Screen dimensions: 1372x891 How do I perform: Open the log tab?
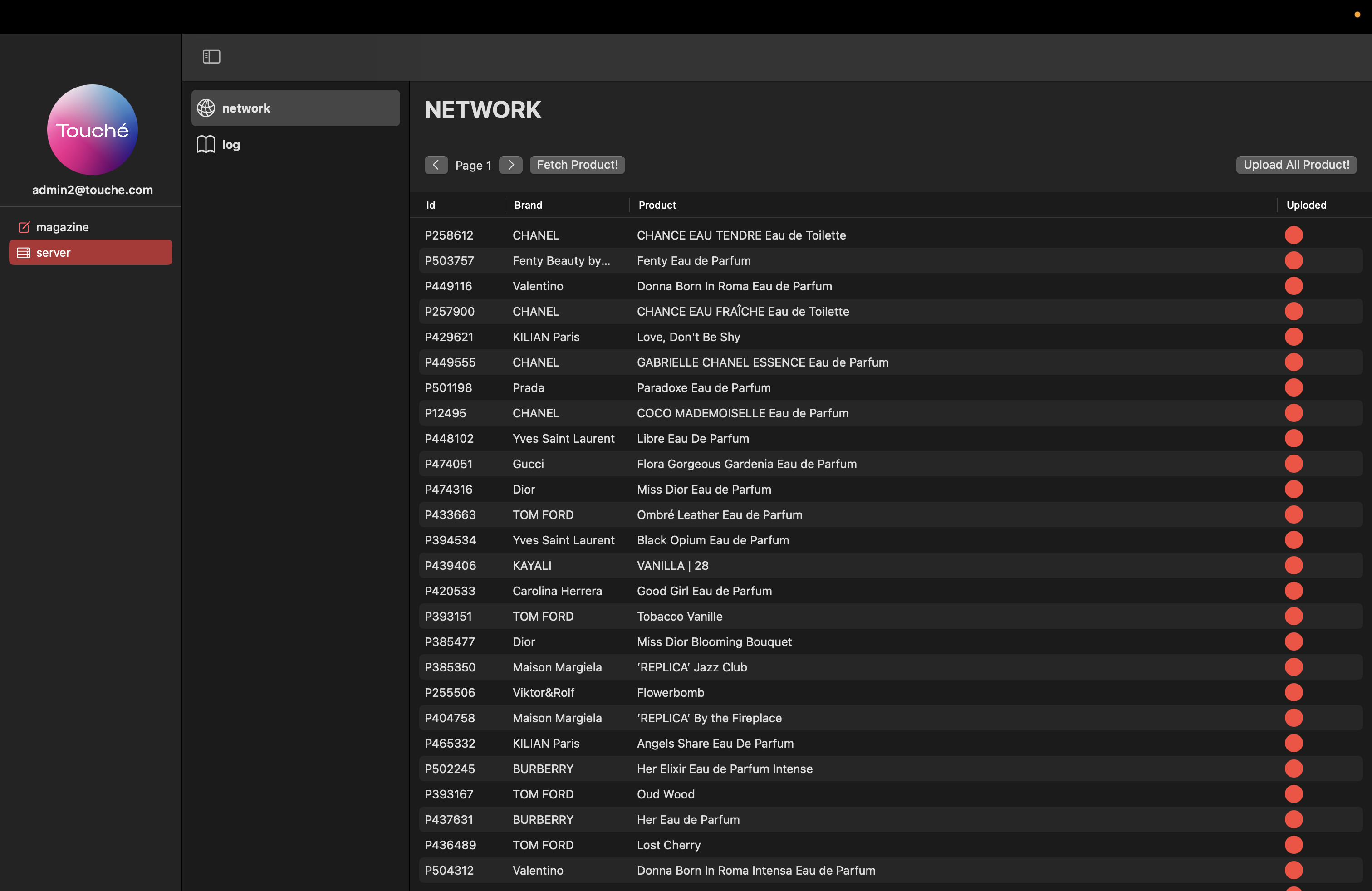point(231,144)
